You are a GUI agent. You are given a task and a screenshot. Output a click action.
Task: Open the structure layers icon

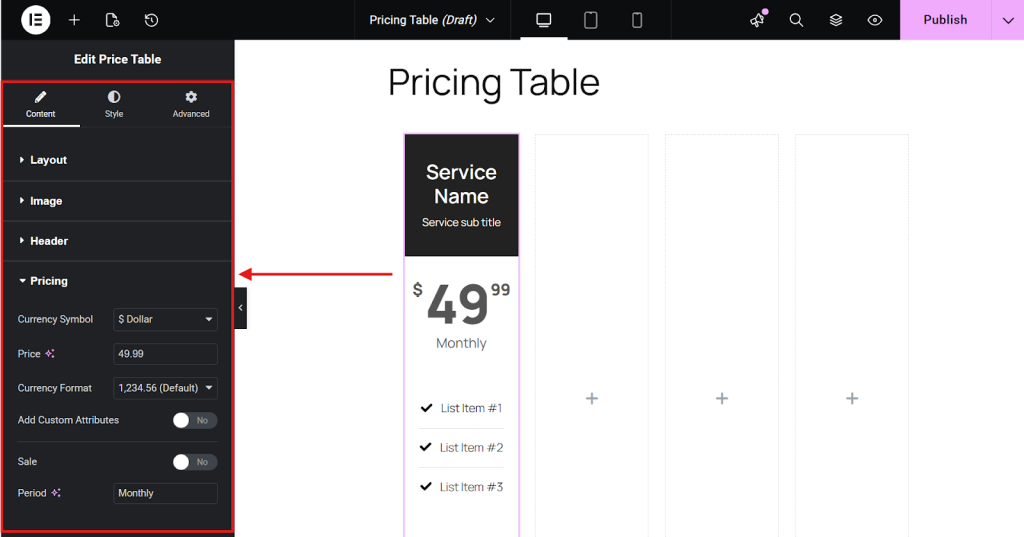[x=835, y=20]
